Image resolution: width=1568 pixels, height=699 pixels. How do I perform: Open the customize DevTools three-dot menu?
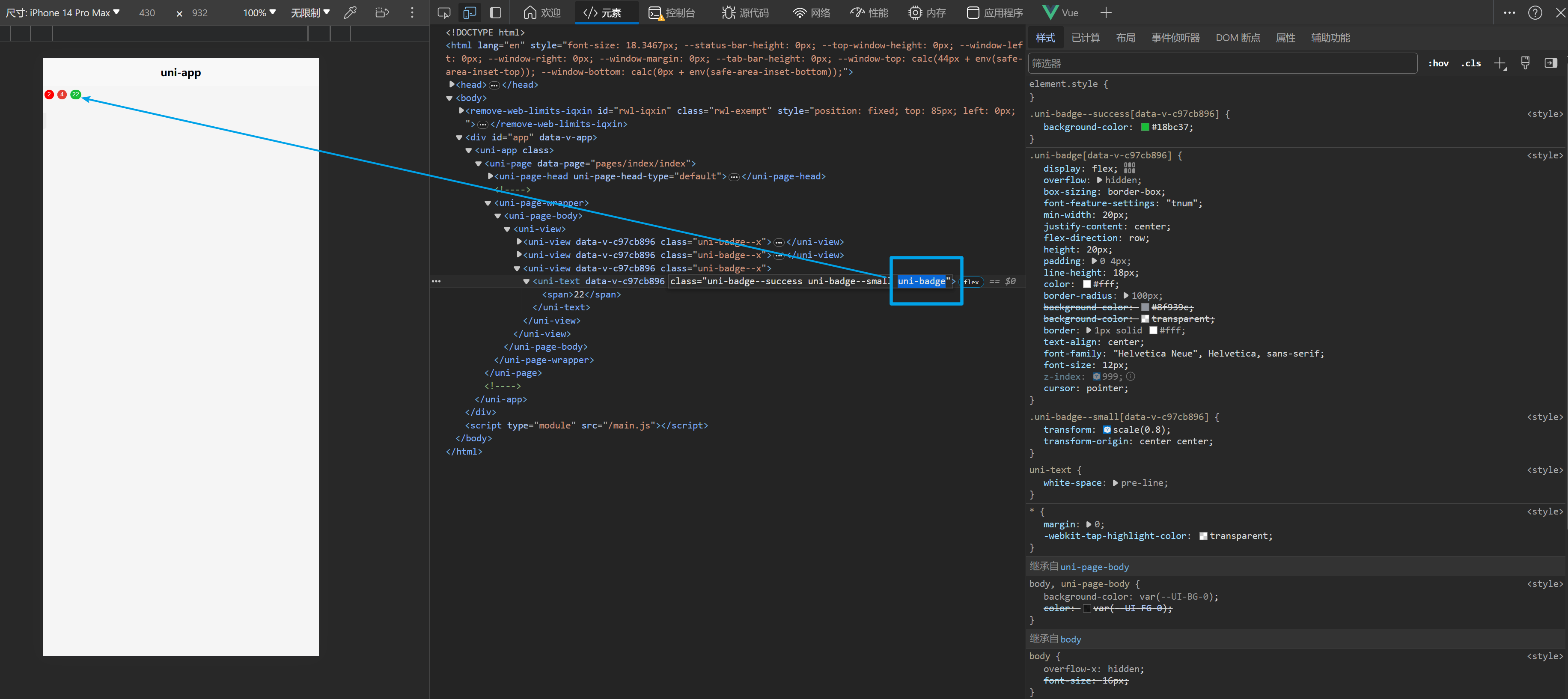pyautogui.click(x=1509, y=13)
